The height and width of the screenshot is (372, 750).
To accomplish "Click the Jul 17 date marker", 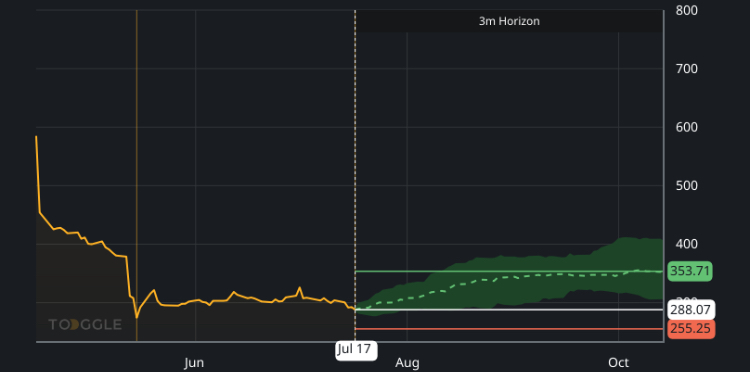I will tap(356, 350).
